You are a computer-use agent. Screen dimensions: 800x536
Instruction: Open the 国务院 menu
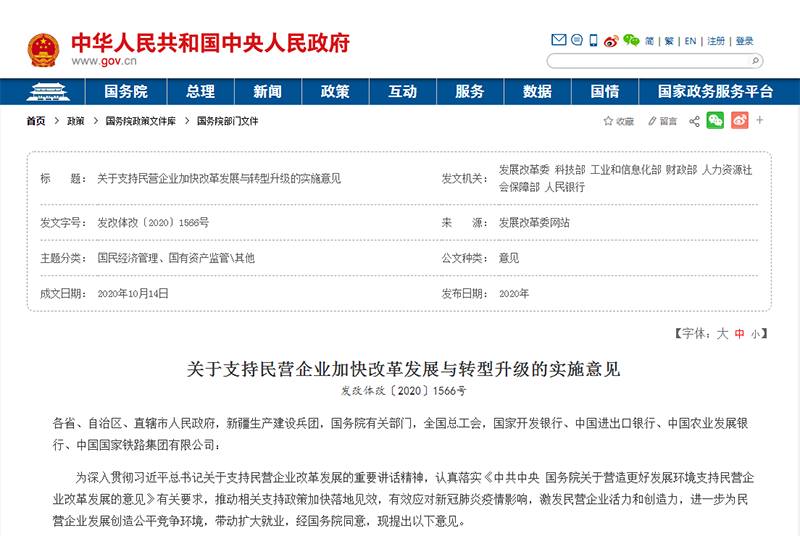click(126, 92)
